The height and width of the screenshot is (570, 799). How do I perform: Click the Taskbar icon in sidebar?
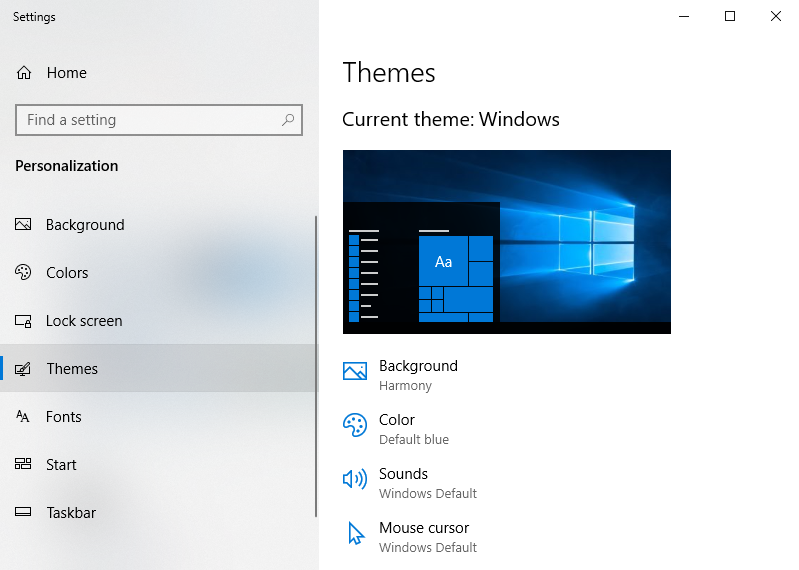point(23,512)
